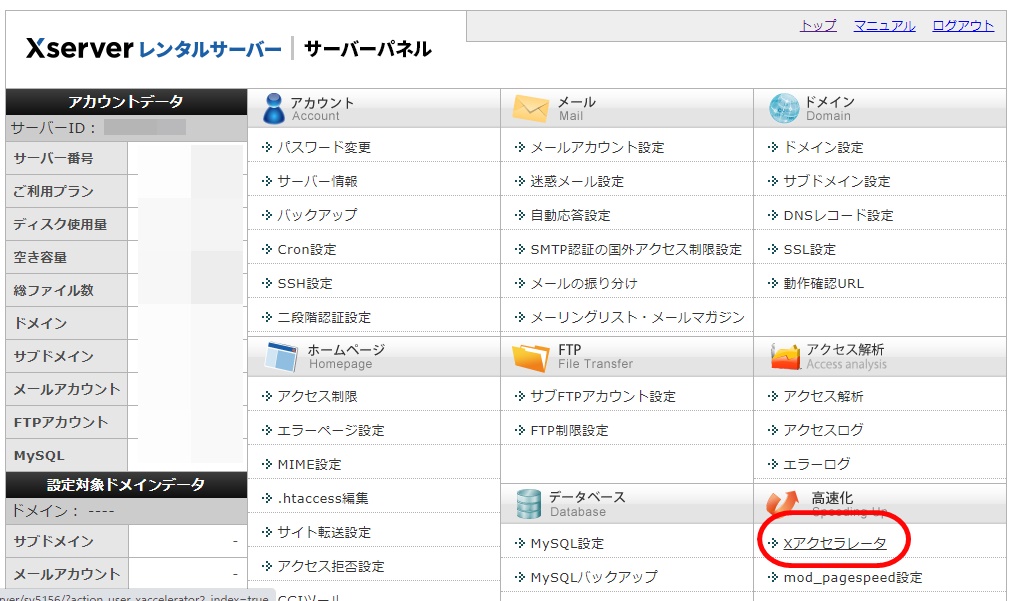This screenshot has width=1017, height=601.
Task: Open パスワード変更 settings
Action: pos(324,147)
